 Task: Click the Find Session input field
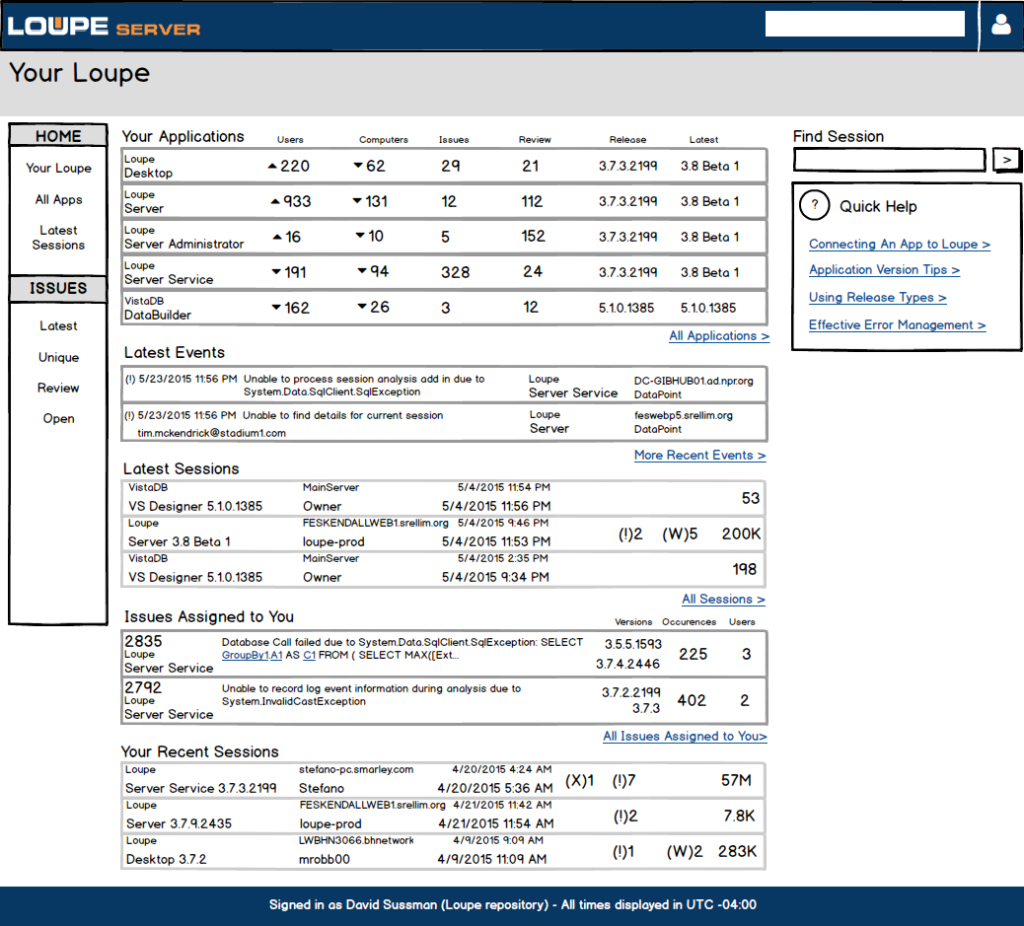pyautogui.click(x=888, y=160)
